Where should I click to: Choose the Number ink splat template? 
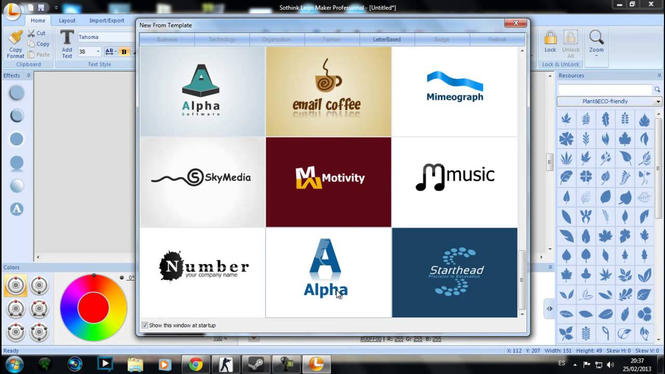point(202,273)
